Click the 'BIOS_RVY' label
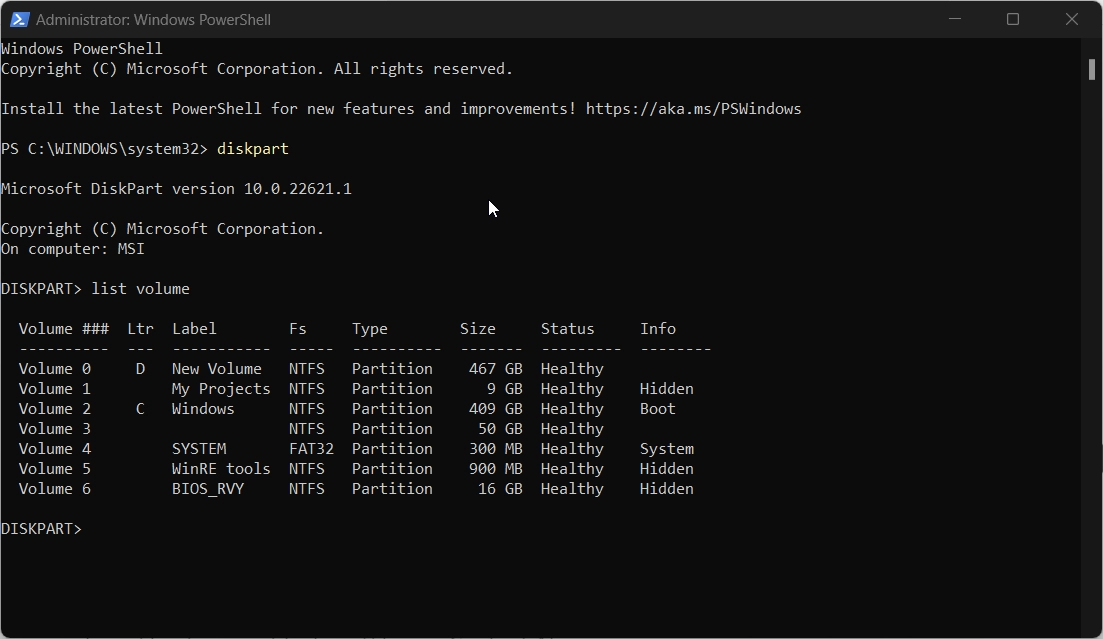 coord(208,489)
